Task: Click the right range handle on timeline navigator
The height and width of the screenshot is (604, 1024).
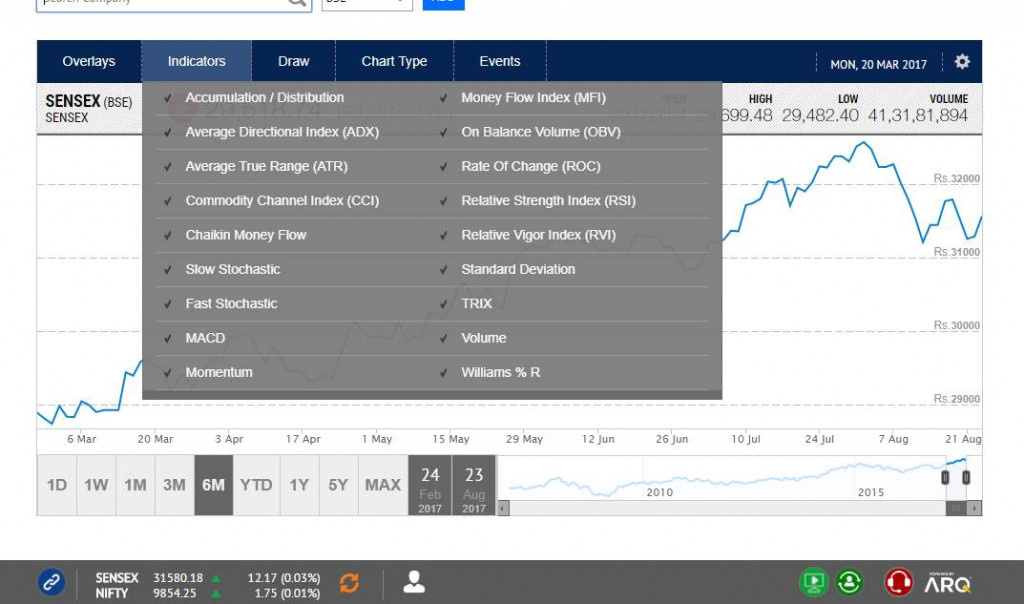Action: click(966, 478)
